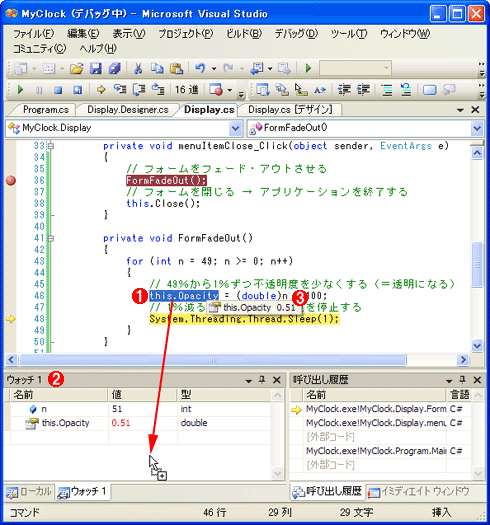
Task: Close the Call Stack panel
Action: point(477,380)
